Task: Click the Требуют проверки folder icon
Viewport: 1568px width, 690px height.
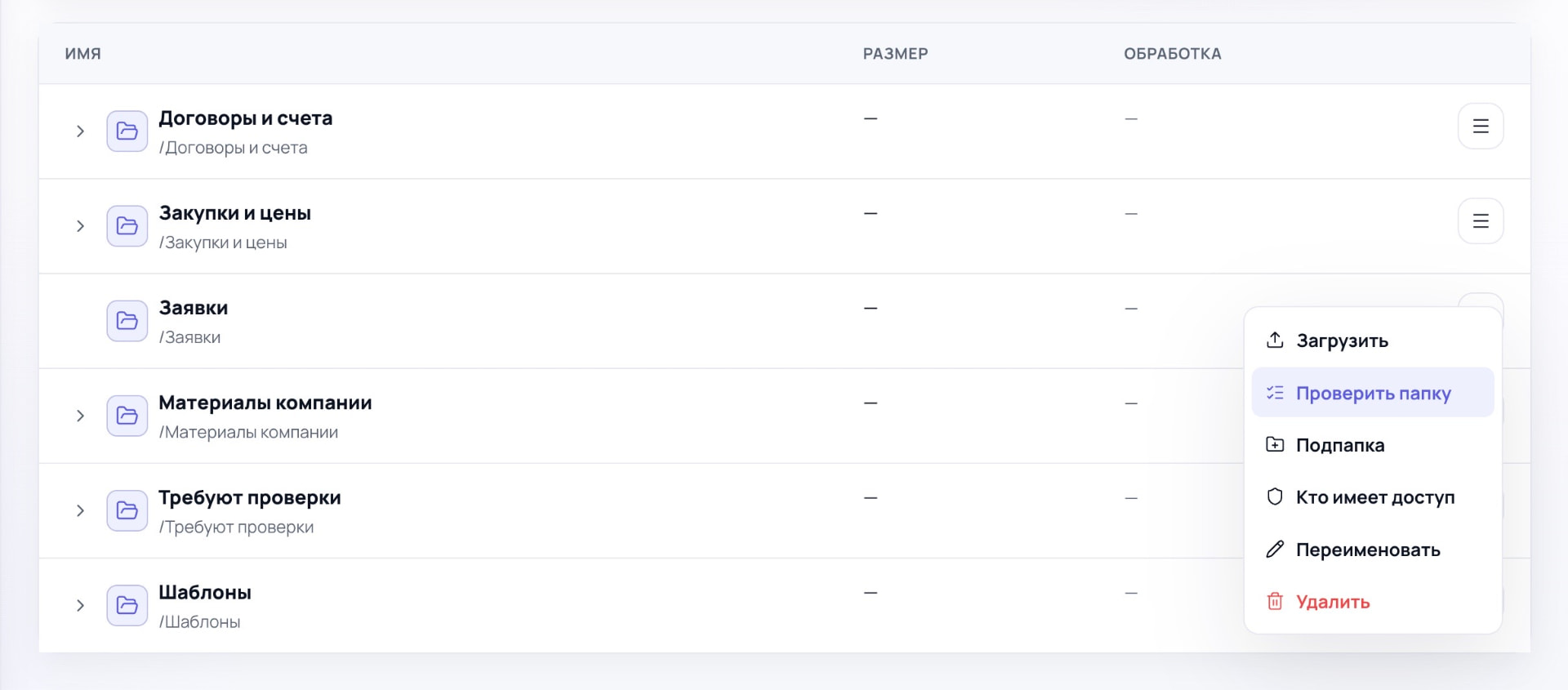Action: (127, 510)
